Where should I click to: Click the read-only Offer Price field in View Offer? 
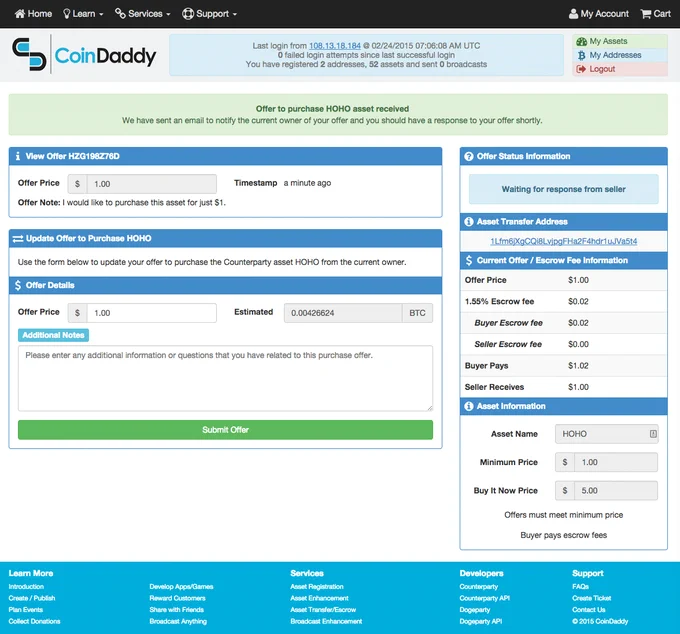tap(151, 184)
